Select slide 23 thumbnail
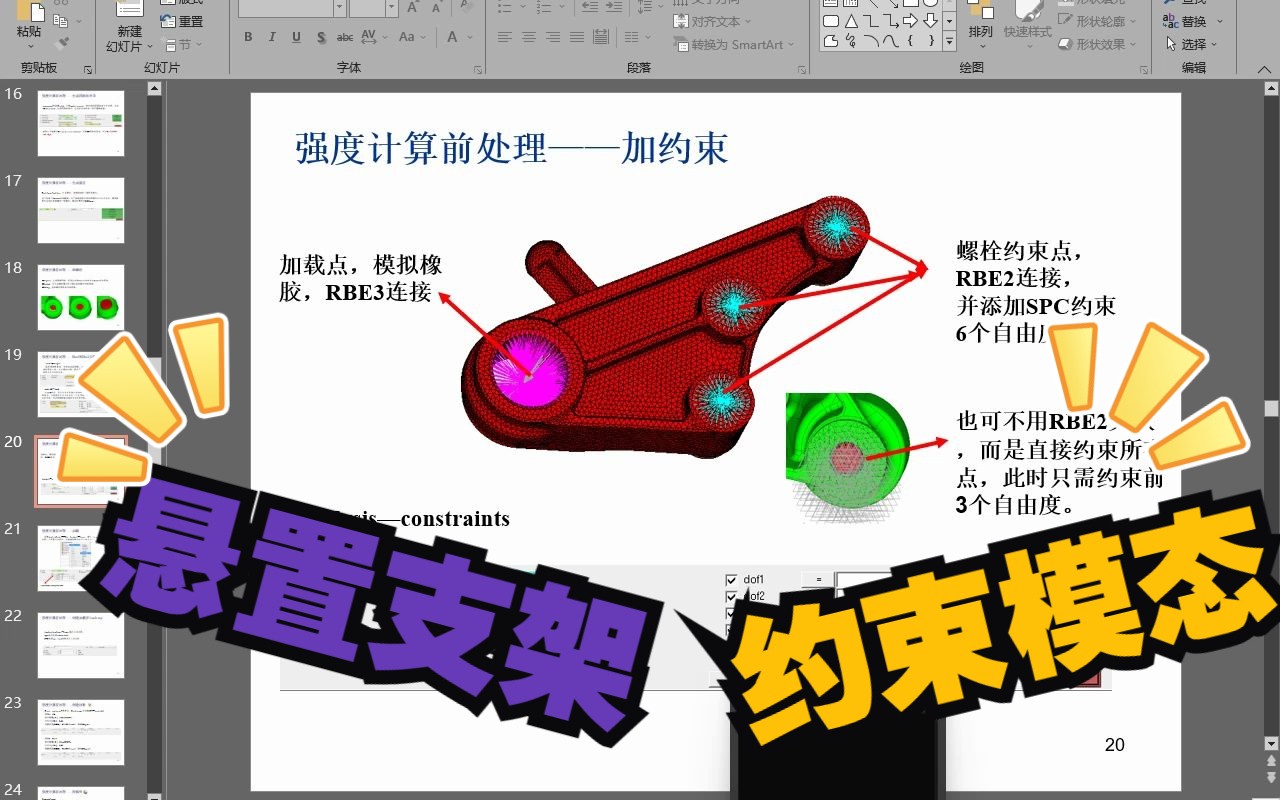Image resolution: width=1280 pixels, height=800 pixels. coord(81,732)
